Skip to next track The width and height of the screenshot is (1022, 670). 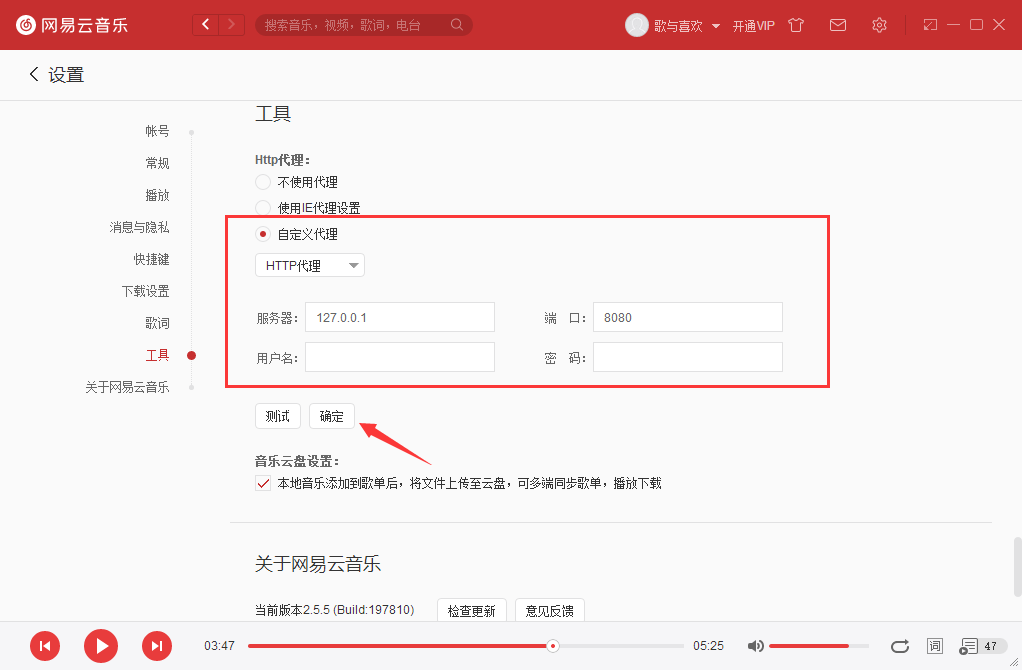(x=157, y=646)
